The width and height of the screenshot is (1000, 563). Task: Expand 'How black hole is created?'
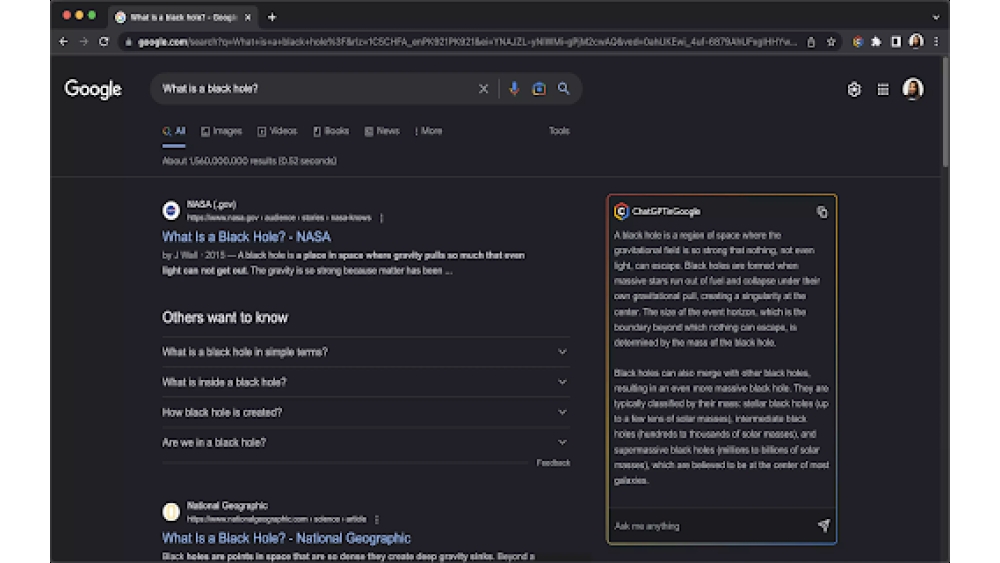pyautogui.click(x=365, y=413)
